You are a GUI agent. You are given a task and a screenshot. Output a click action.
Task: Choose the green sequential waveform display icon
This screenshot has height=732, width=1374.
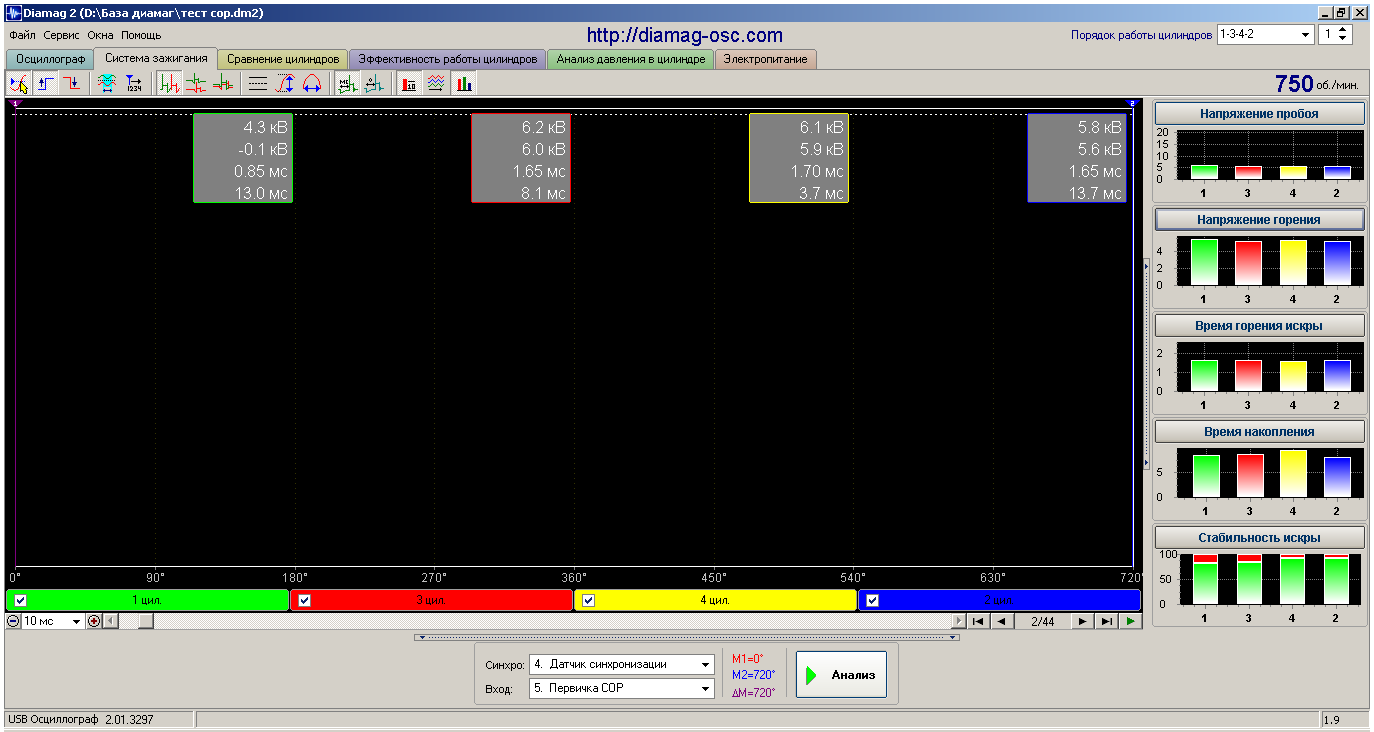(169, 84)
